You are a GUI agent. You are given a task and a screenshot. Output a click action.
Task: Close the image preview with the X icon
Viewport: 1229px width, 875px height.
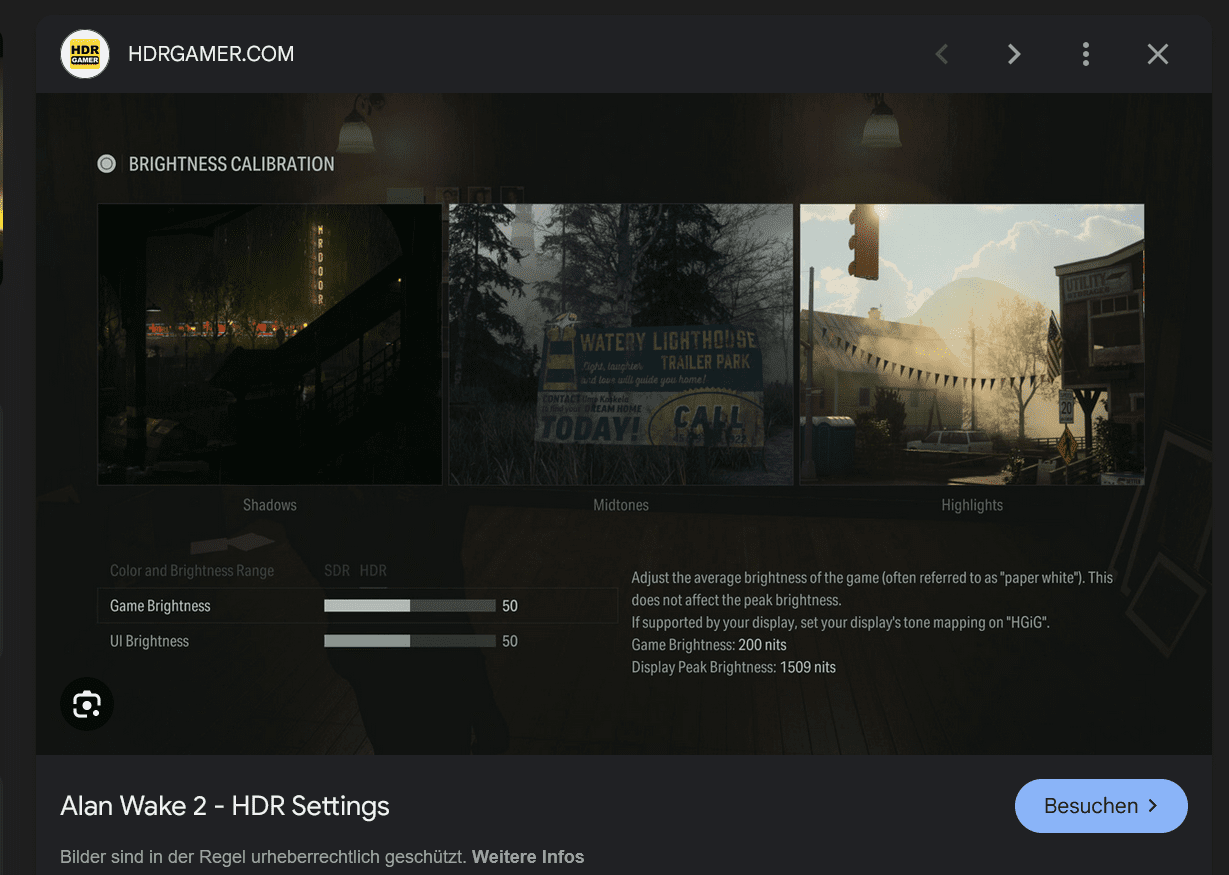(x=1157, y=54)
